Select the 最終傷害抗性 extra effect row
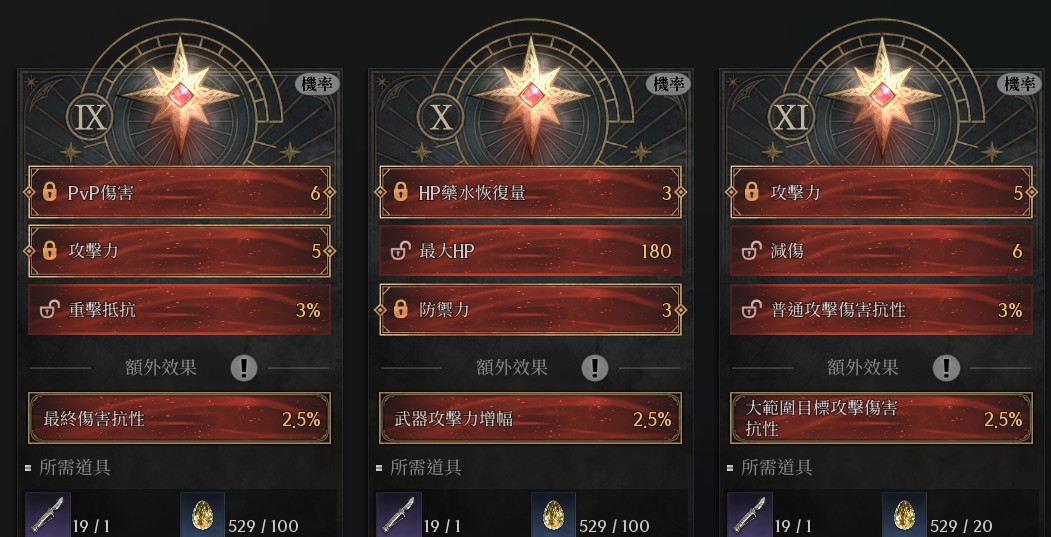1051x537 pixels. pos(179,419)
